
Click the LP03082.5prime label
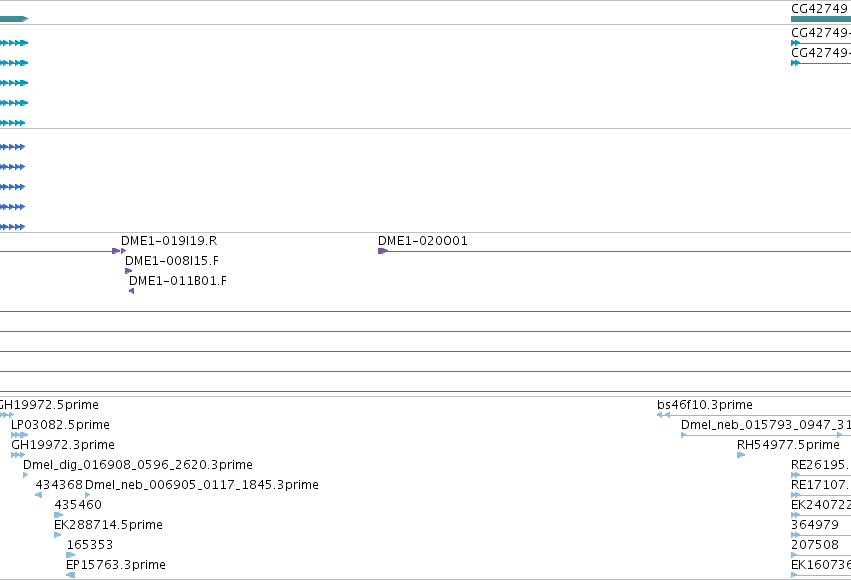[60, 425]
